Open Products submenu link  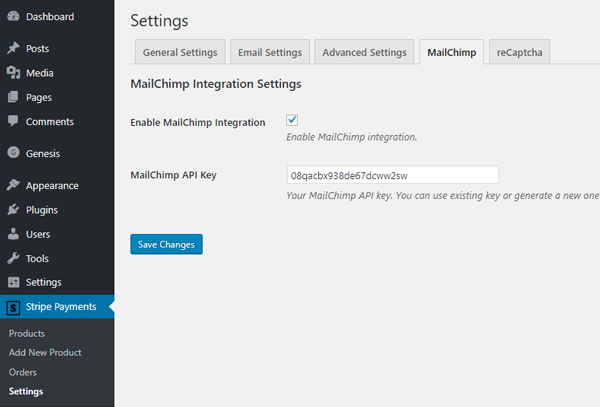click(27, 334)
